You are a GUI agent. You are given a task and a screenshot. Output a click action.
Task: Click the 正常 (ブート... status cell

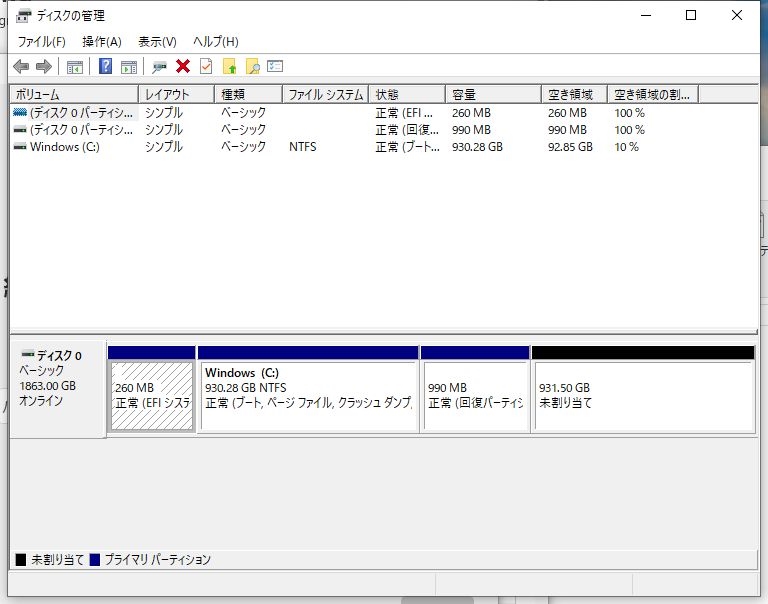[407, 146]
